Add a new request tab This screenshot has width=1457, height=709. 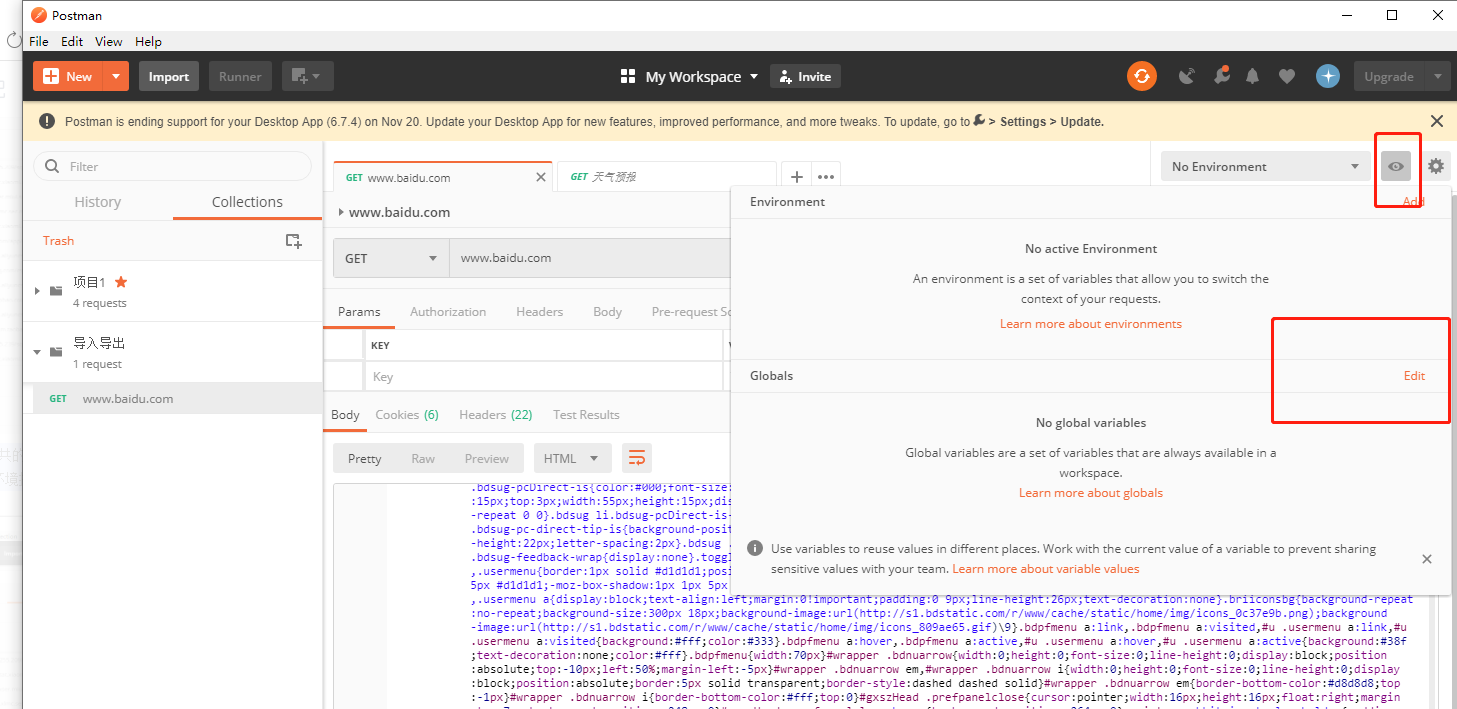796,177
